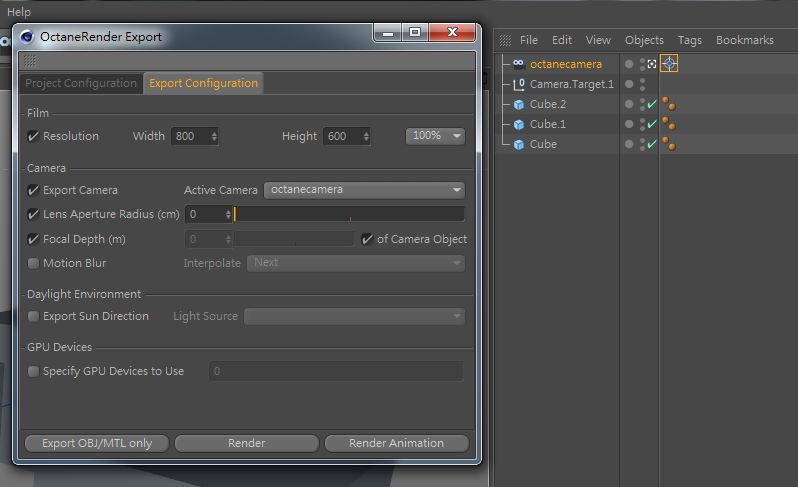Open the Help menu
The width and height of the screenshot is (798, 487).
pos(19,12)
